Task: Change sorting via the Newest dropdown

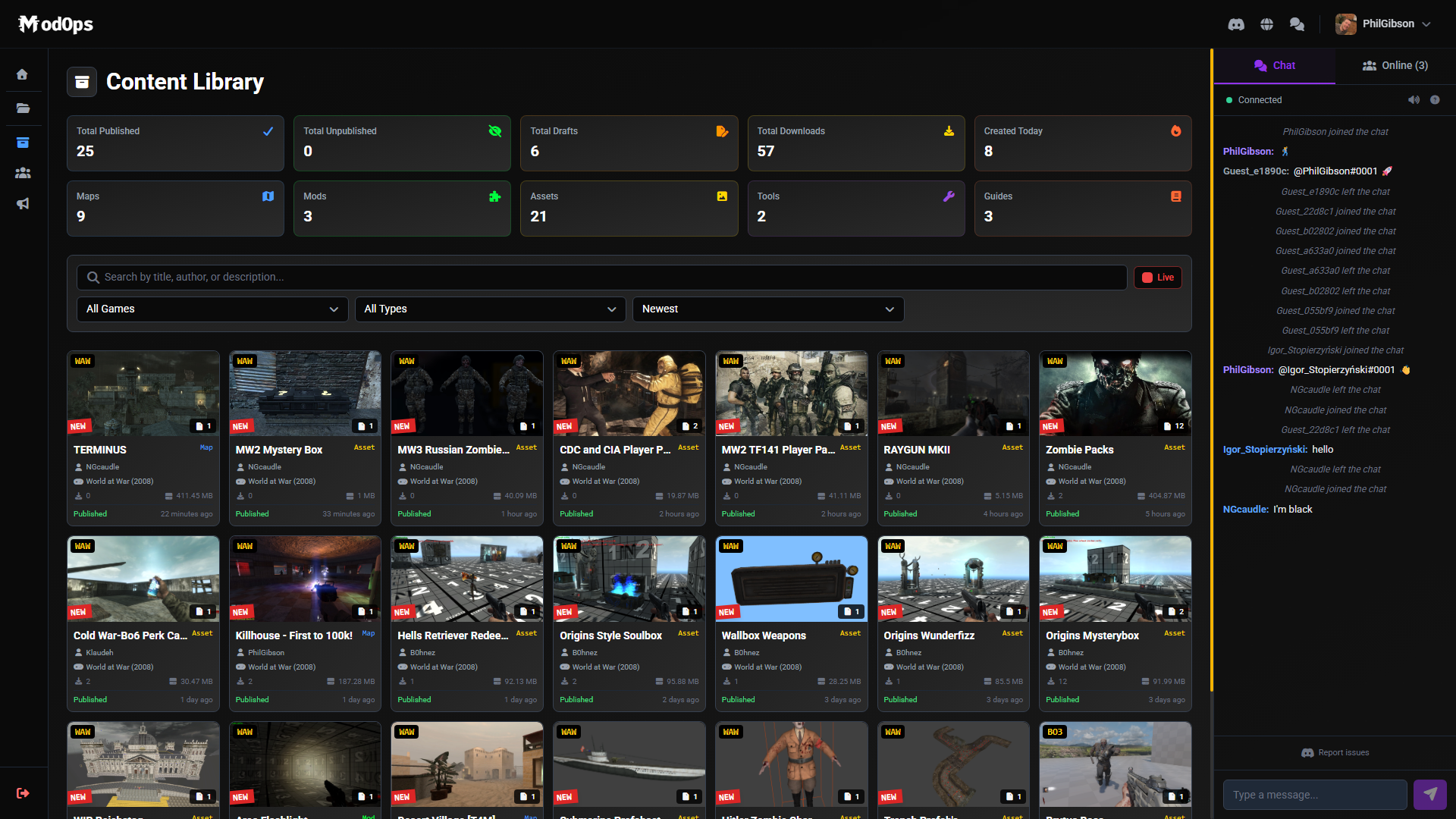Action: point(767,309)
